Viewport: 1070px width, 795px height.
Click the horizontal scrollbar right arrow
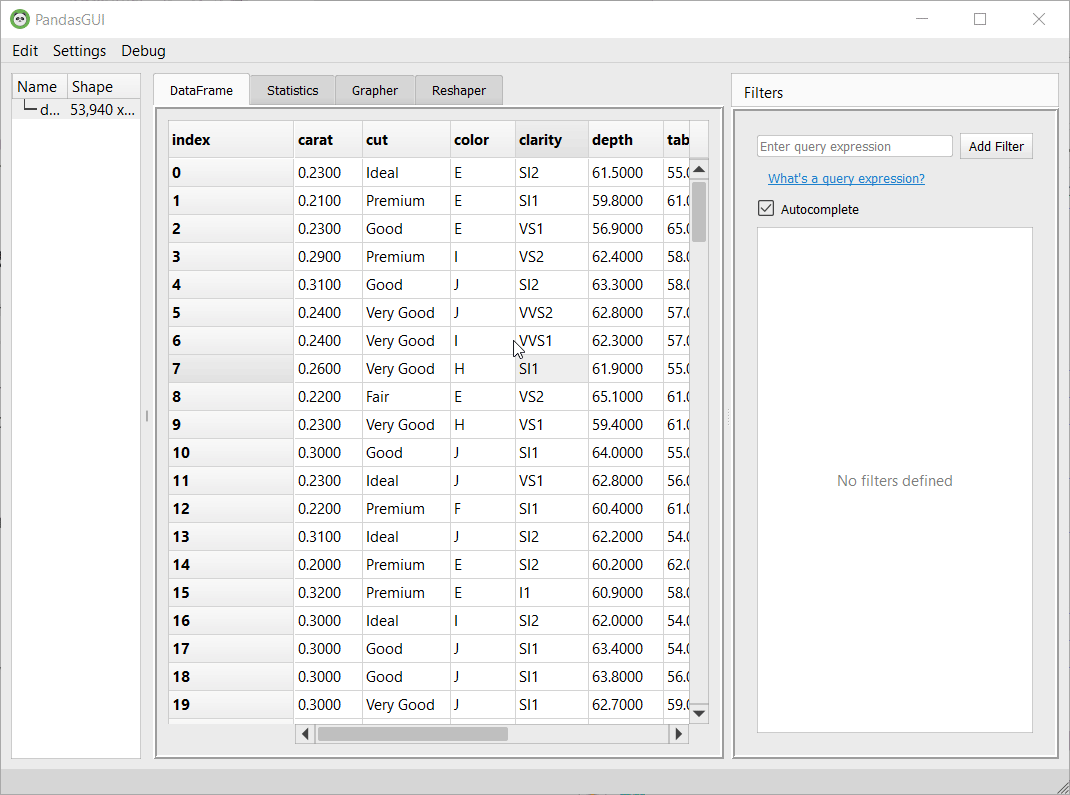point(679,734)
